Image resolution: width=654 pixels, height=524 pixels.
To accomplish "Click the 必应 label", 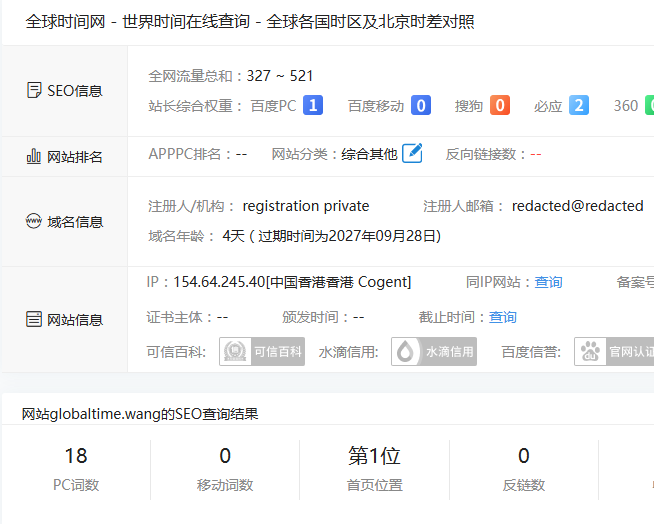I will click(548, 106).
